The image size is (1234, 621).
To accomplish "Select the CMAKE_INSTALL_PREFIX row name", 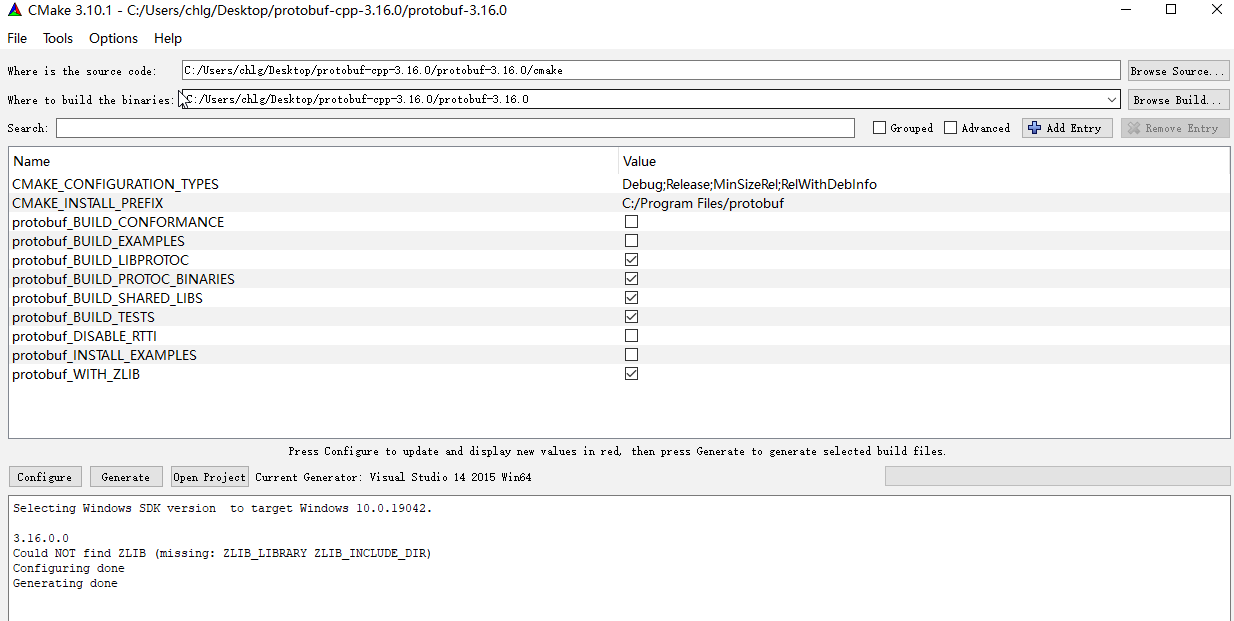I will (87, 203).
